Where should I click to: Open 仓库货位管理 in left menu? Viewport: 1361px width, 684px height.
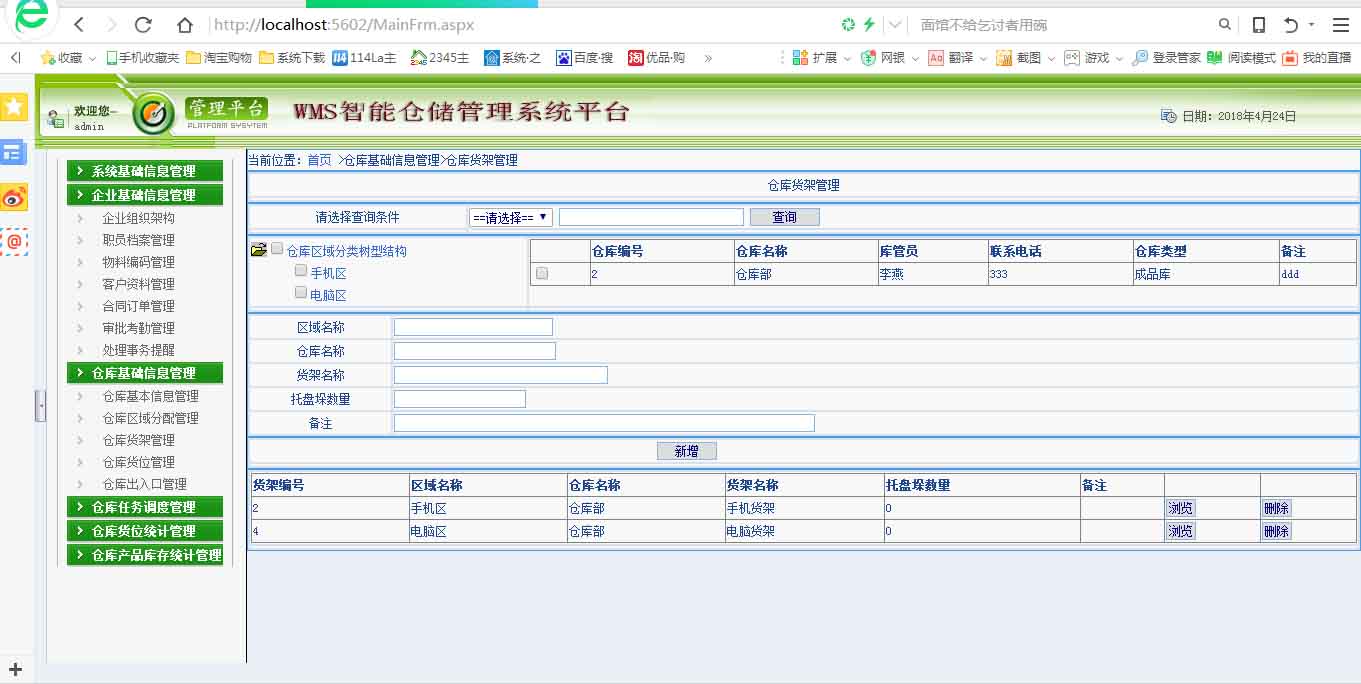coord(138,462)
